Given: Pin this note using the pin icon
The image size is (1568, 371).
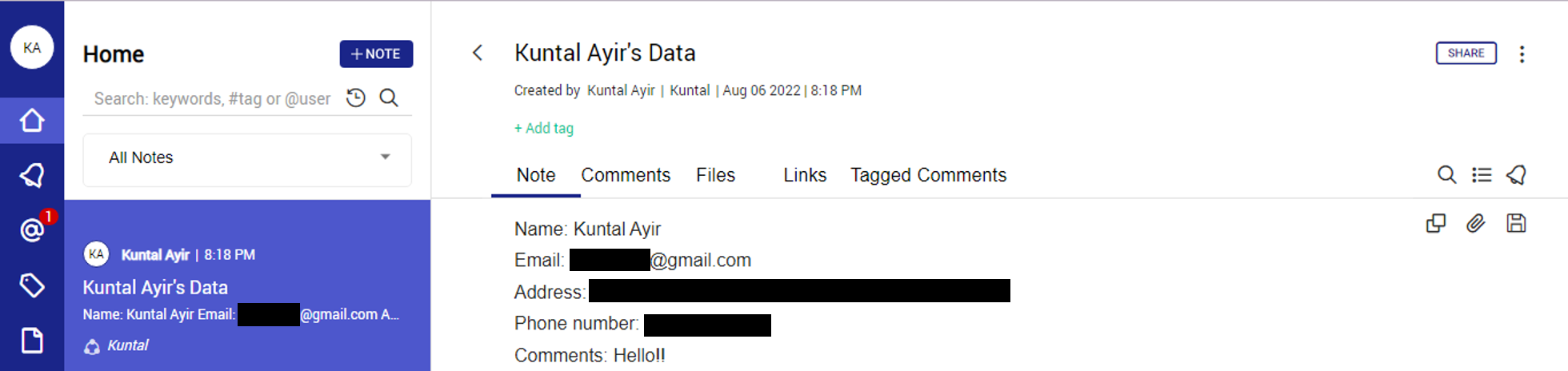Looking at the screenshot, I should (1517, 174).
